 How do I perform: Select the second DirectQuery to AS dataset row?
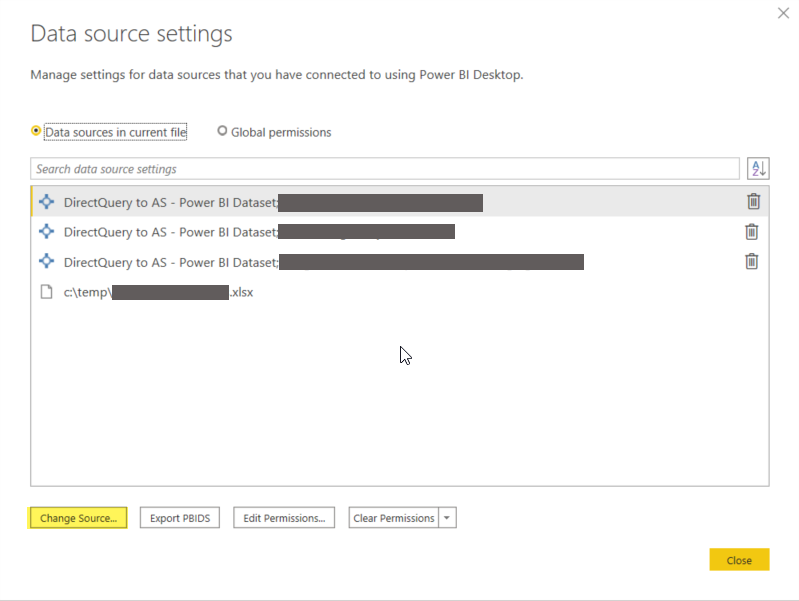pos(400,232)
